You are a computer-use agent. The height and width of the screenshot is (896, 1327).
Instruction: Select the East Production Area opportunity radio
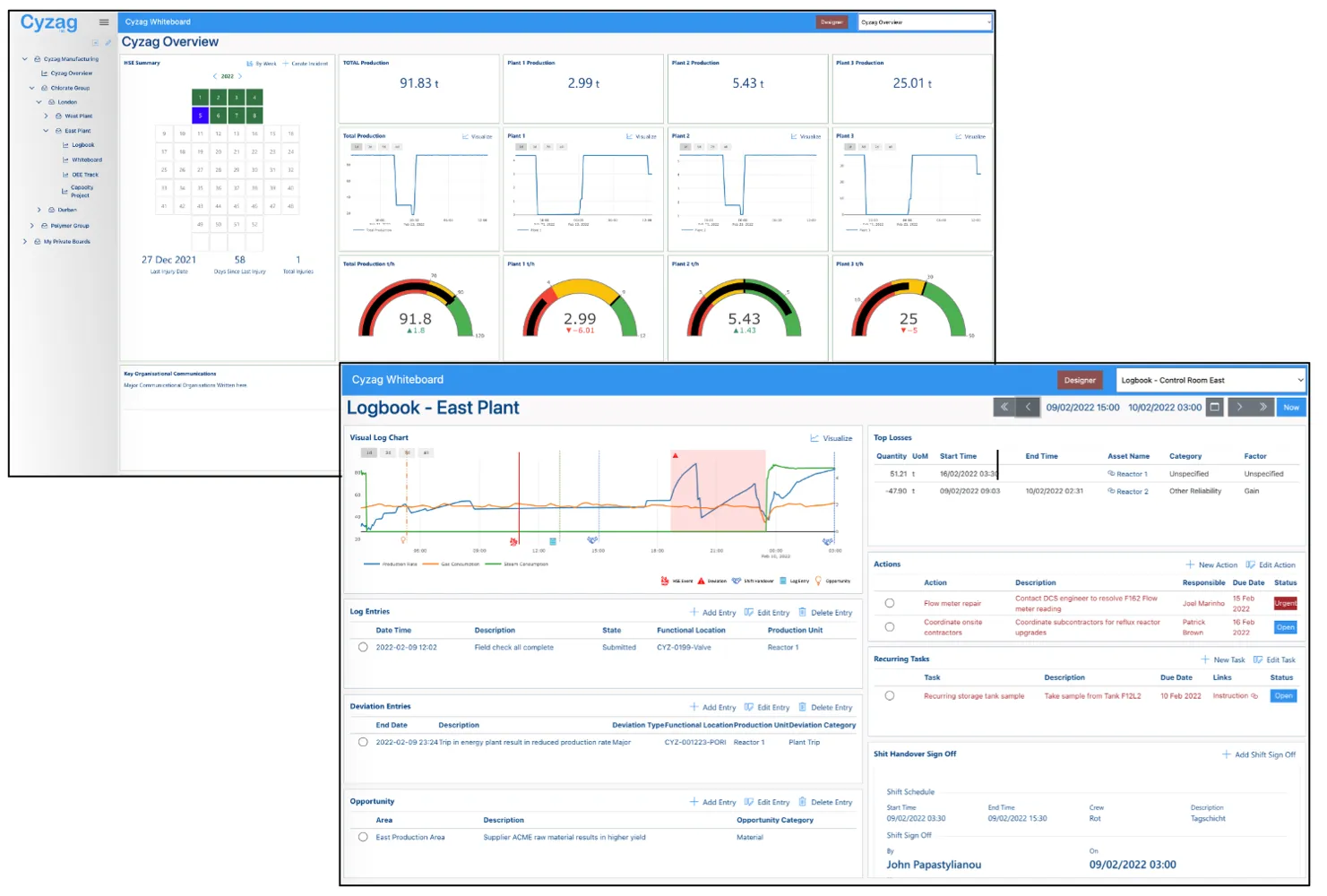point(363,837)
